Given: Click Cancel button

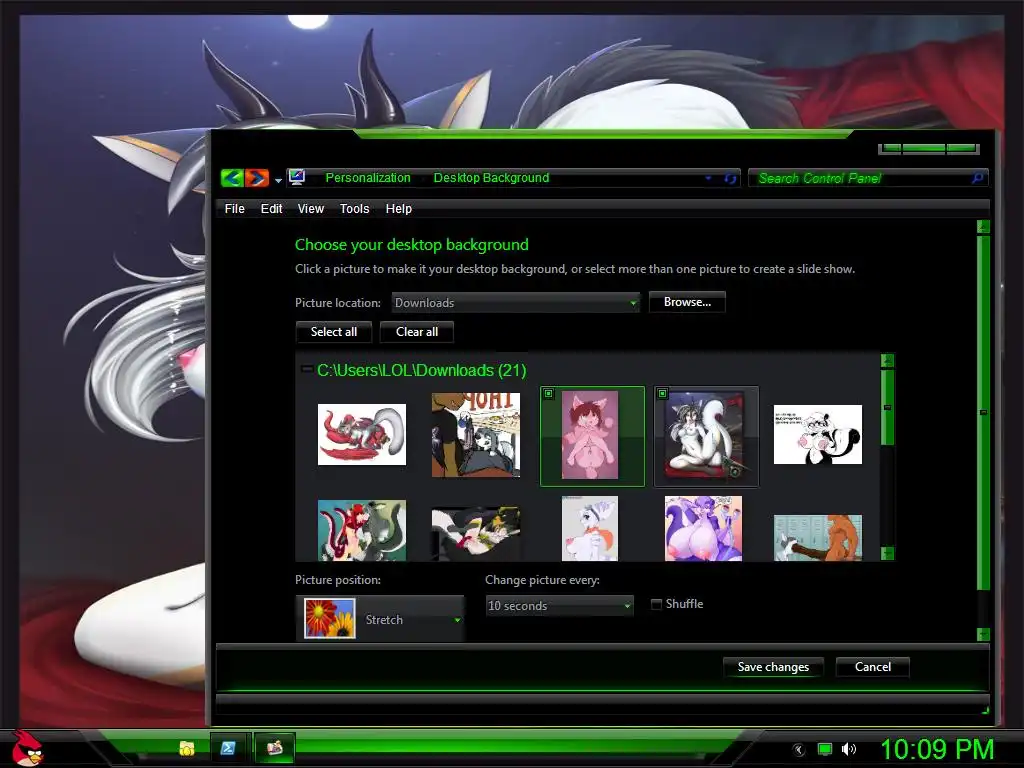Looking at the screenshot, I should pyautogui.click(x=872, y=667).
